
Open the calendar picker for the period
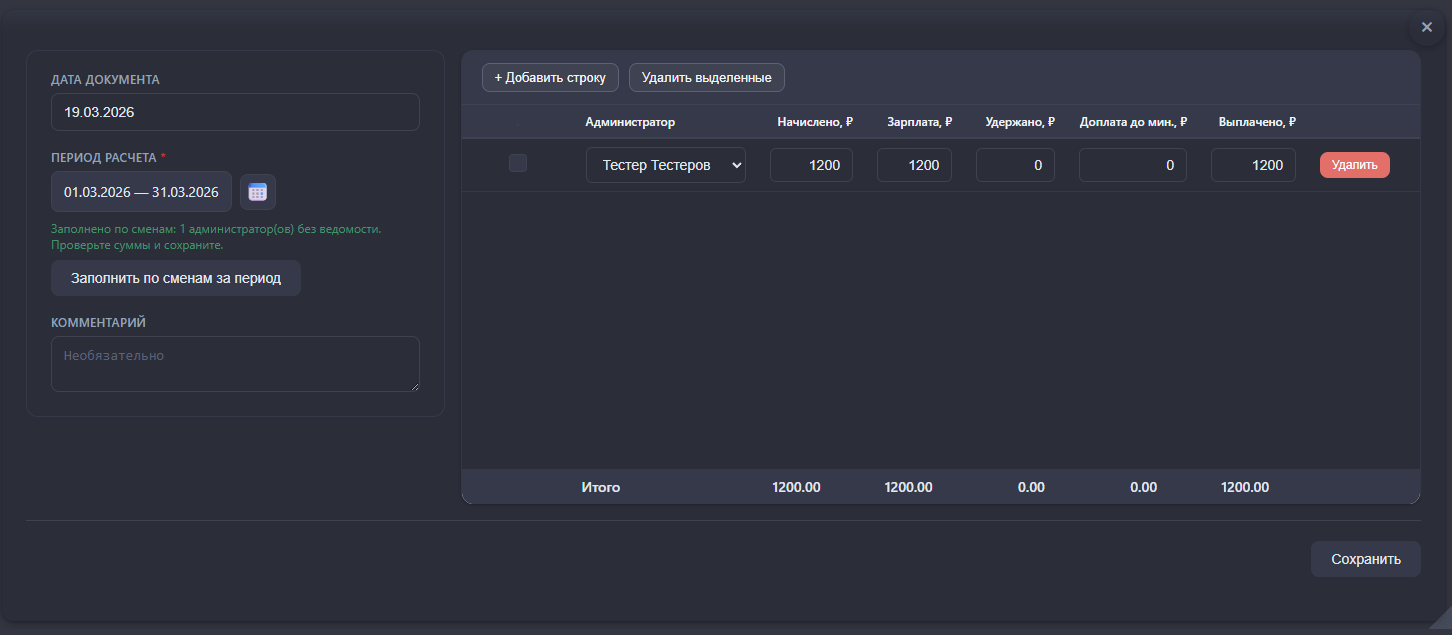258,192
